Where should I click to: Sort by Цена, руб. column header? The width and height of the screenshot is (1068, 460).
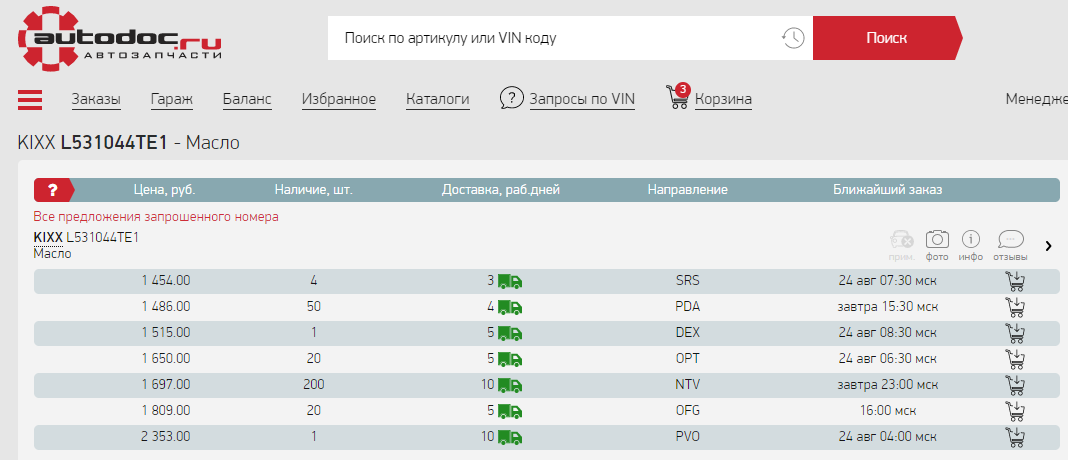[x=162, y=190]
